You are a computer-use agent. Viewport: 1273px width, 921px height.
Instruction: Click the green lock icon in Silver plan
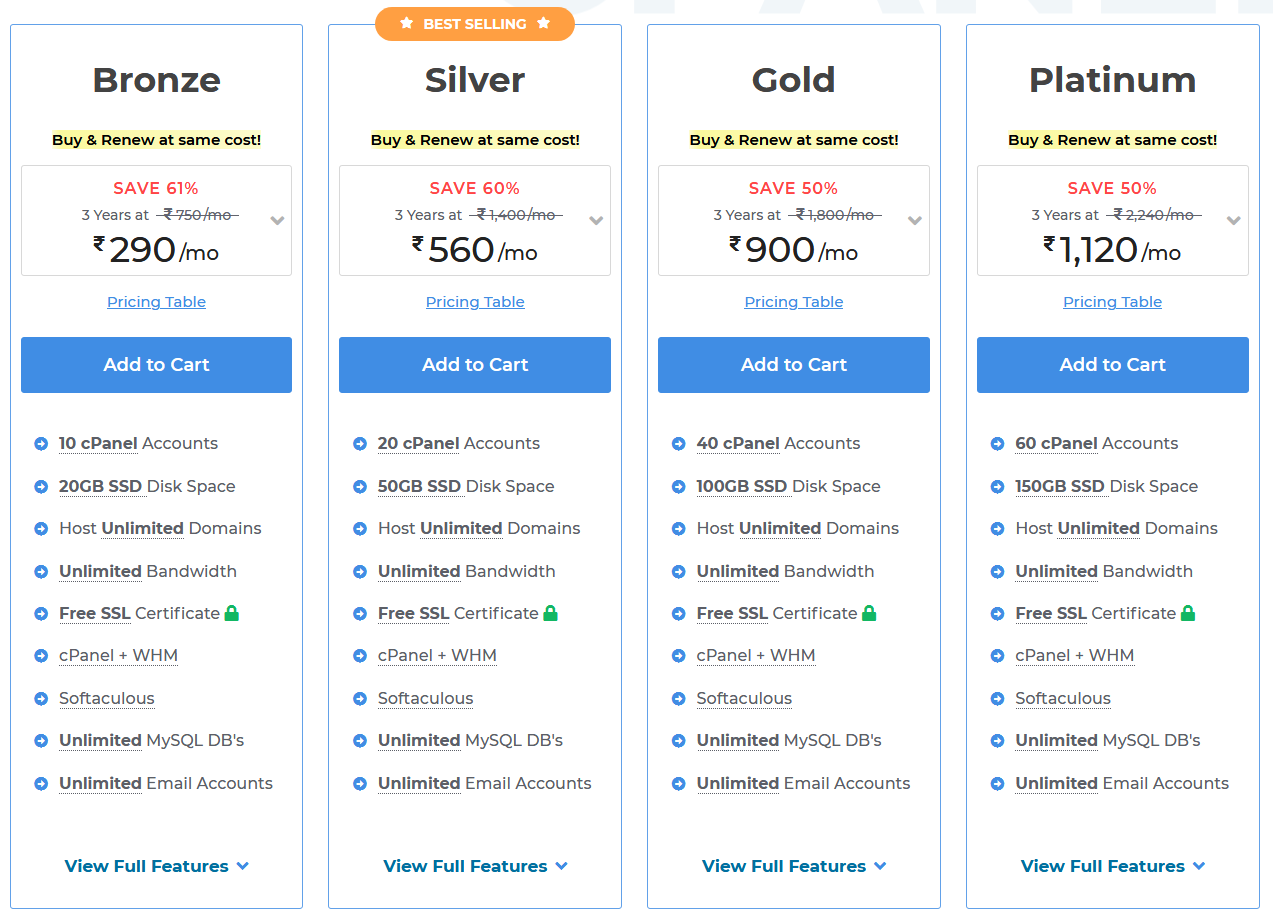pos(550,613)
